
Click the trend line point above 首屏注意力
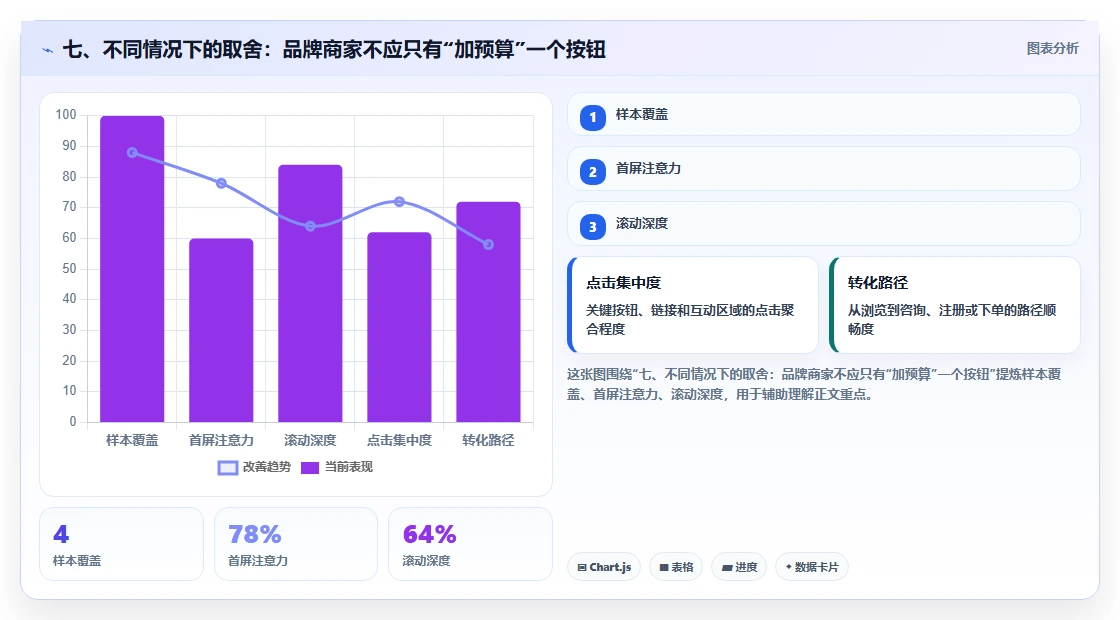[221, 184]
